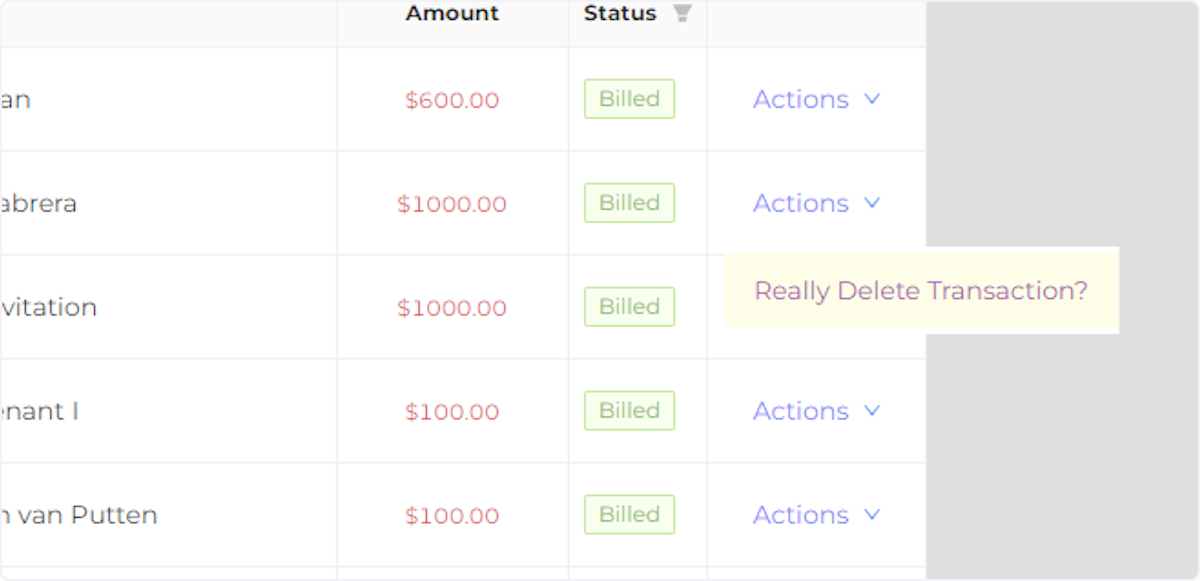Click the Billed badge on the Cabrera row
Image resolution: width=1200 pixels, height=581 pixels.
(628, 203)
